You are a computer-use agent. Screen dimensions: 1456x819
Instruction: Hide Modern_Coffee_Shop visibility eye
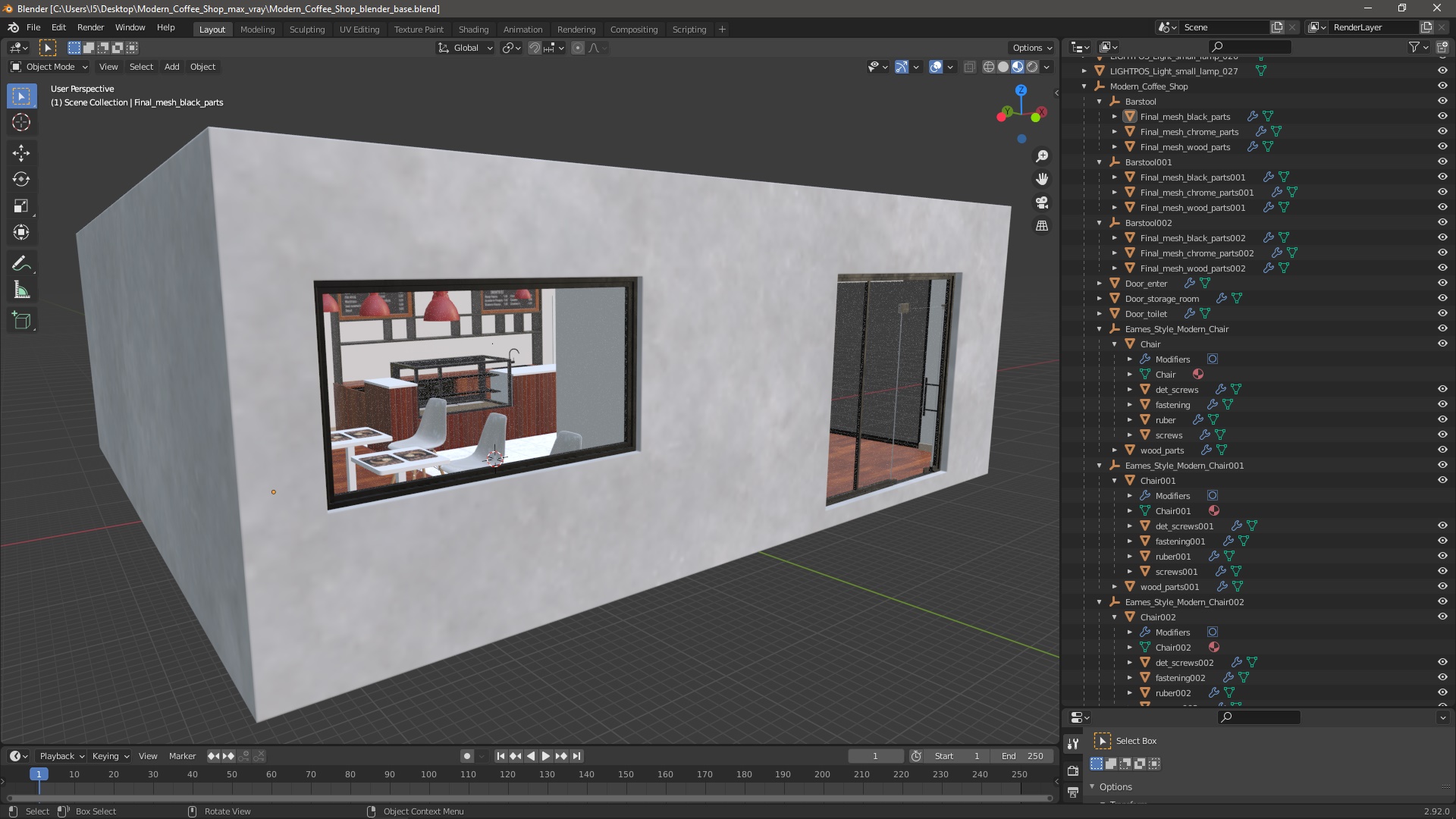tap(1442, 86)
